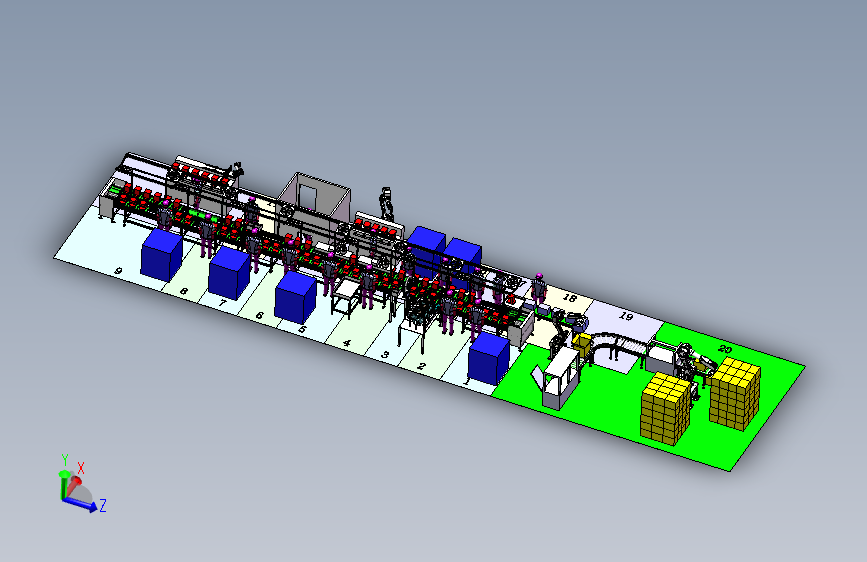Pick the blue box in zone 9
Screen dimensions: 867x562
pos(161,255)
